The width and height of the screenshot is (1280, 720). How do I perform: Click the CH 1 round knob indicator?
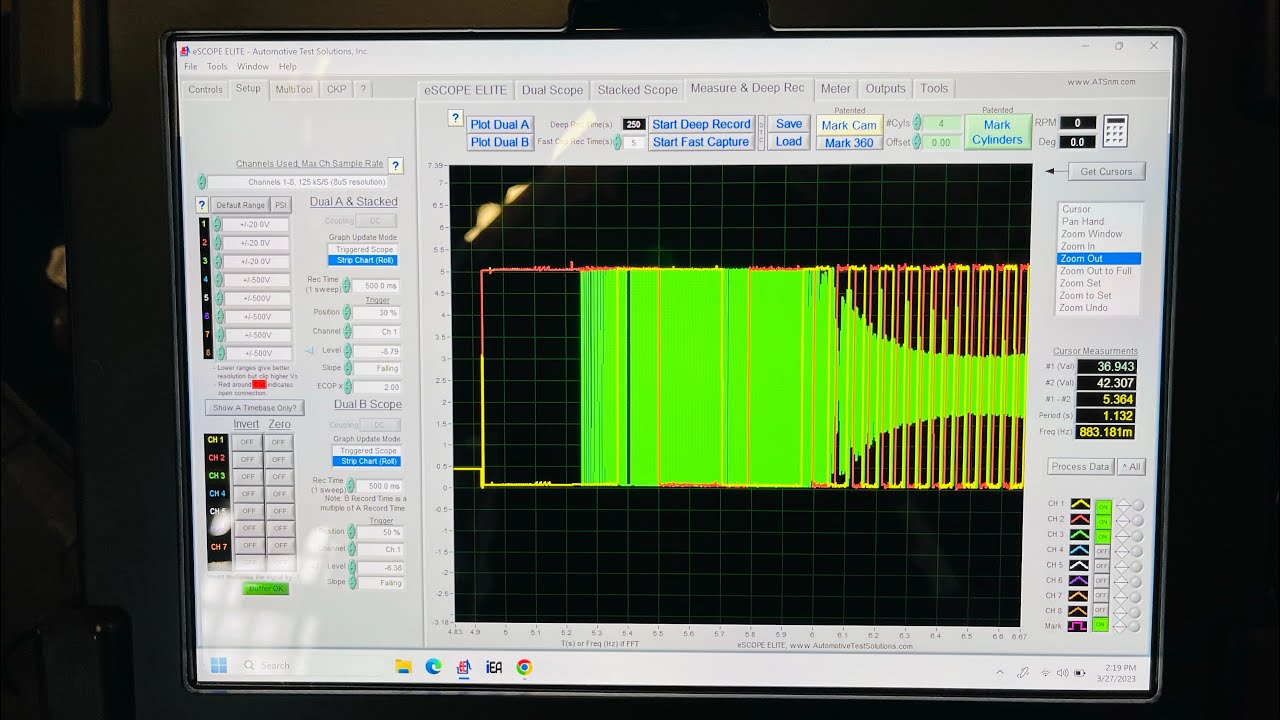tap(1138, 504)
